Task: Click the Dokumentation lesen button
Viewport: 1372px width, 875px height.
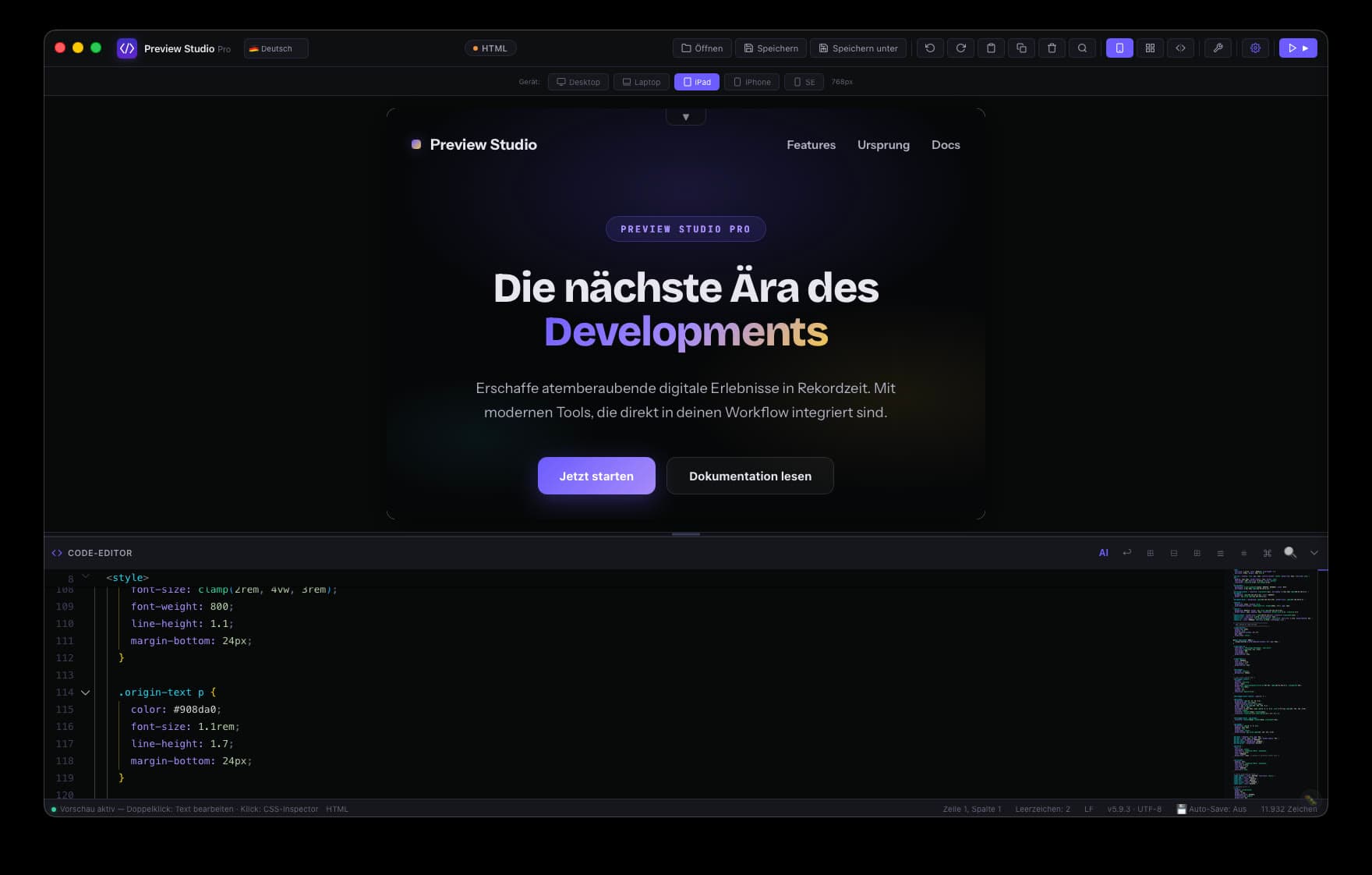Action: click(x=750, y=476)
